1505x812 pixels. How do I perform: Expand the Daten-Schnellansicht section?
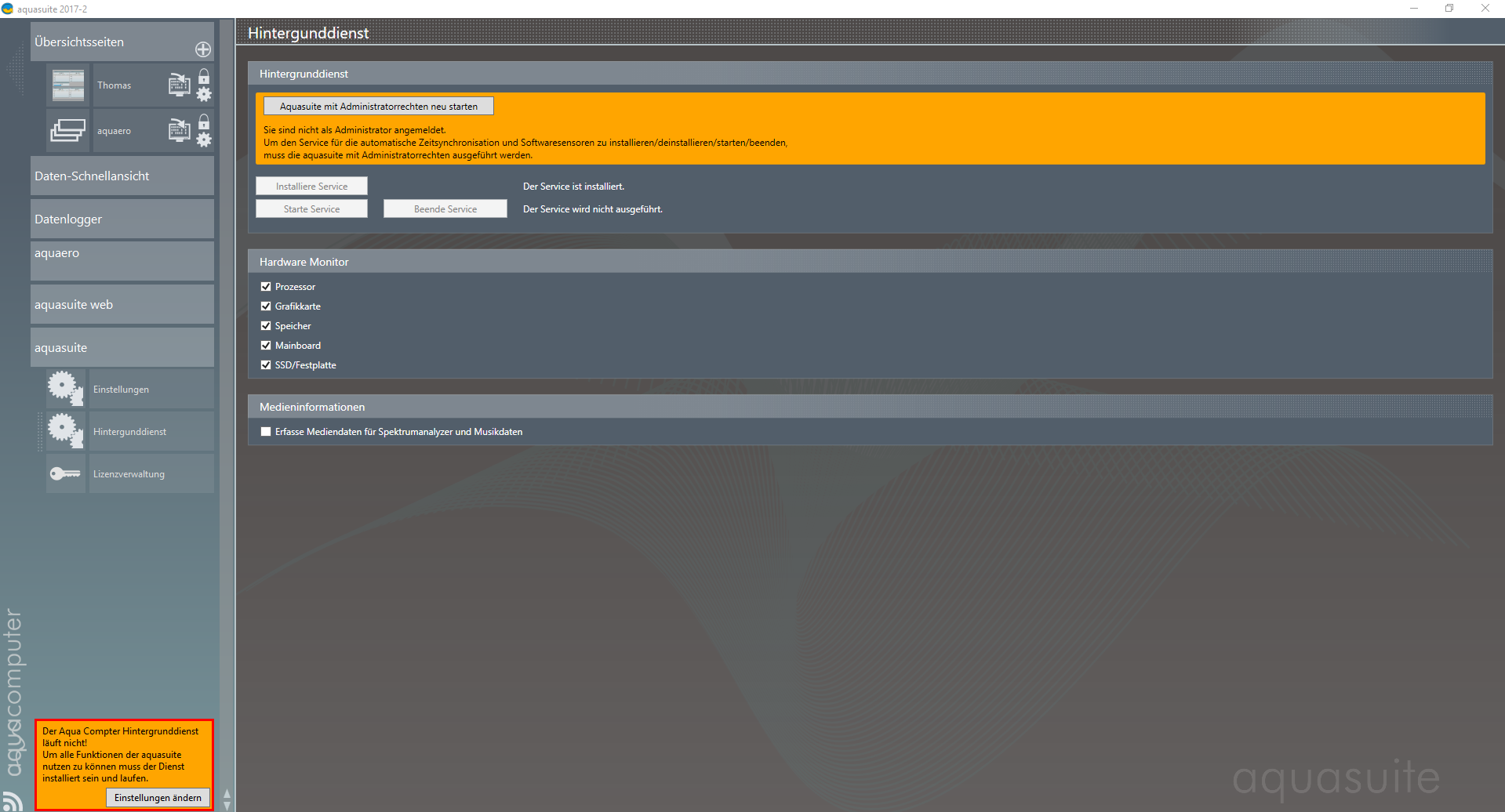(122, 176)
